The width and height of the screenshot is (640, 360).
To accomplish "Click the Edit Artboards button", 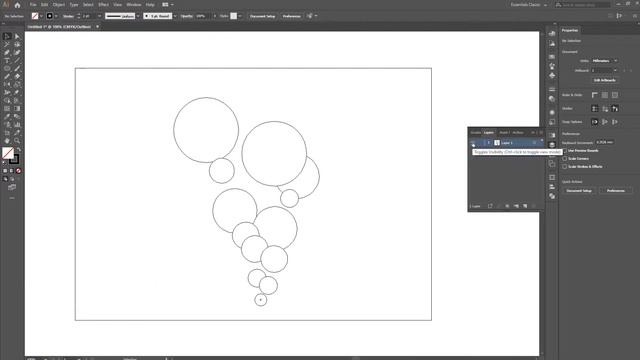I will point(604,80).
